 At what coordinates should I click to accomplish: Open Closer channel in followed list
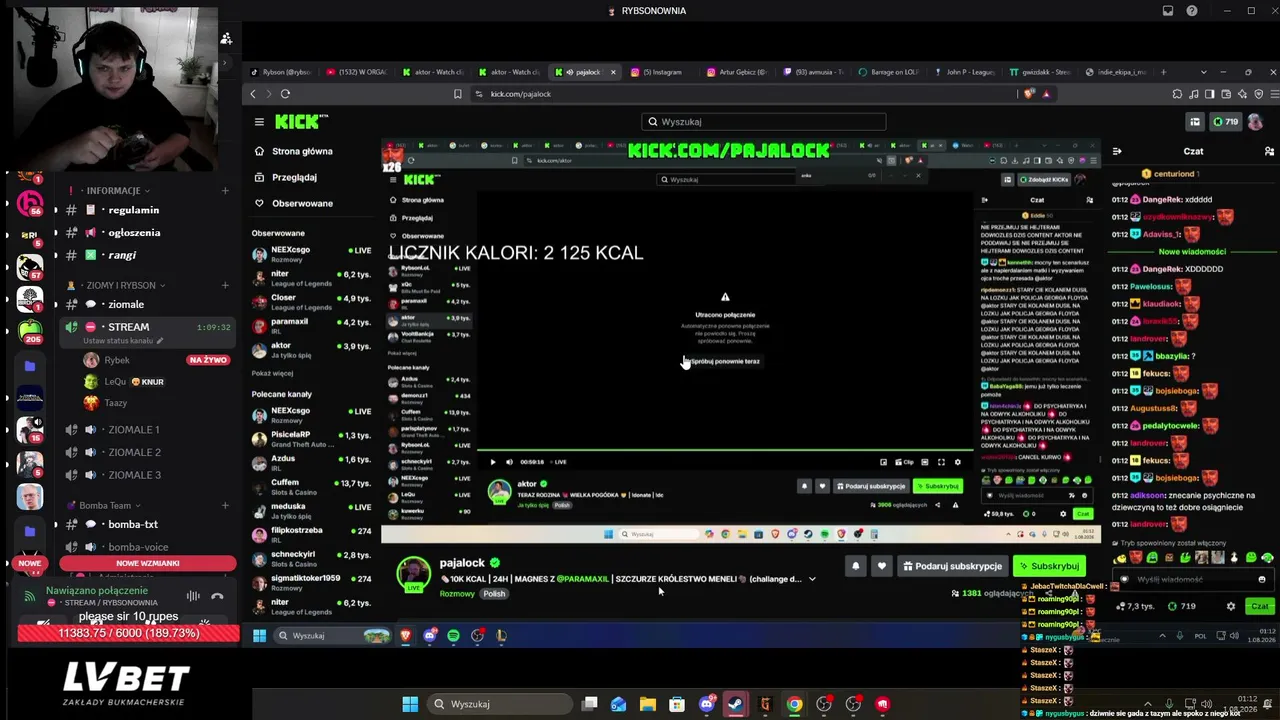[x=310, y=302]
